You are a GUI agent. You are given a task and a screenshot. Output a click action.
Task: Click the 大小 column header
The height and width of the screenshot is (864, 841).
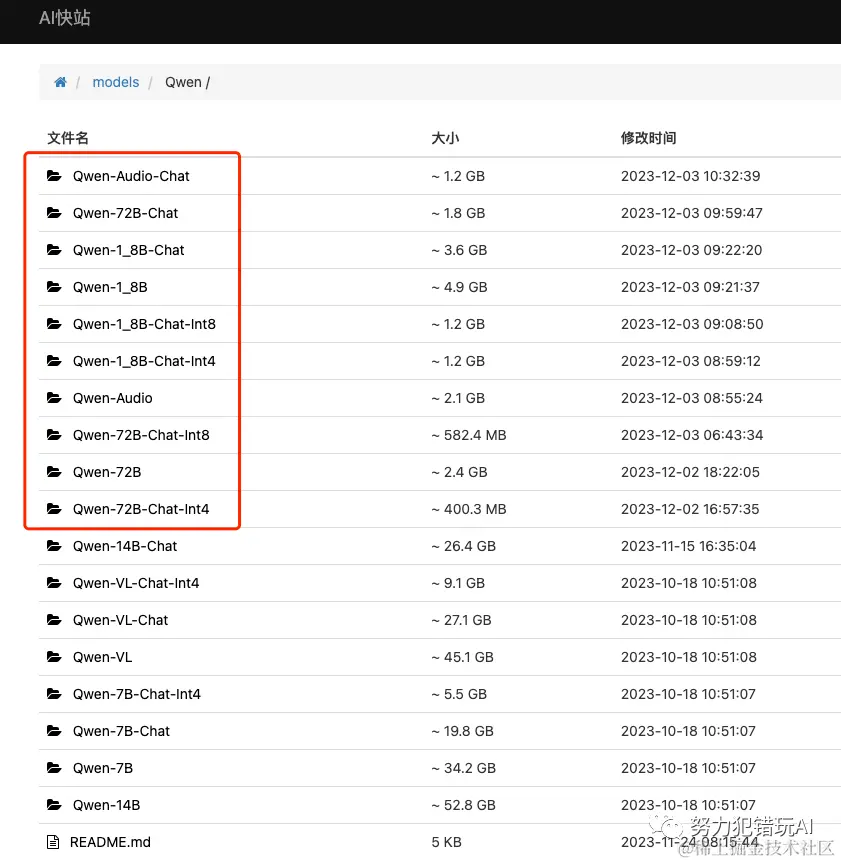(445, 138)
